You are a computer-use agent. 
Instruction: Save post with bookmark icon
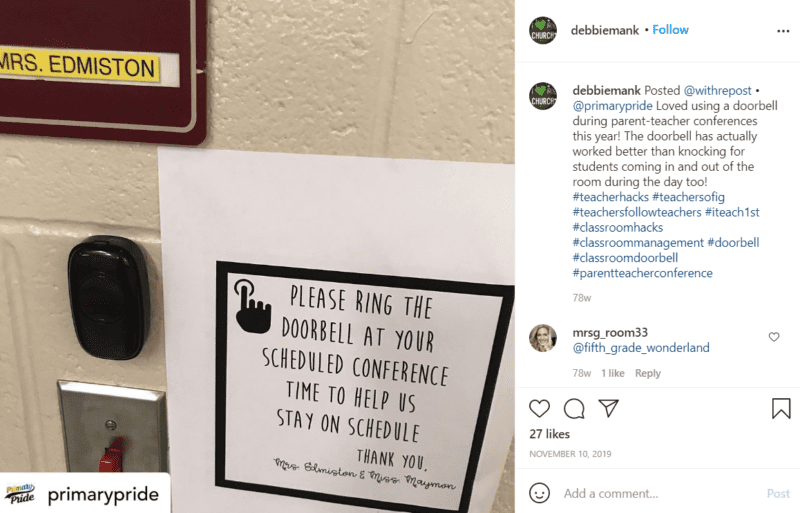click(781, 408)
